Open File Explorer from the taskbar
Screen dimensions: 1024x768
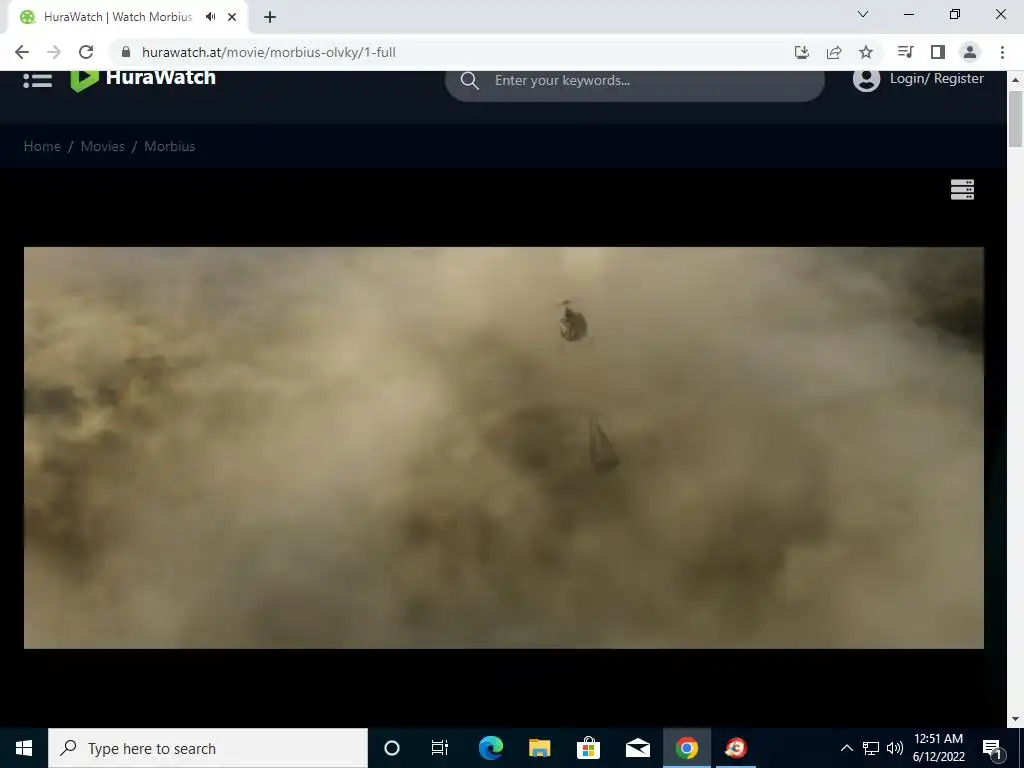539,748
